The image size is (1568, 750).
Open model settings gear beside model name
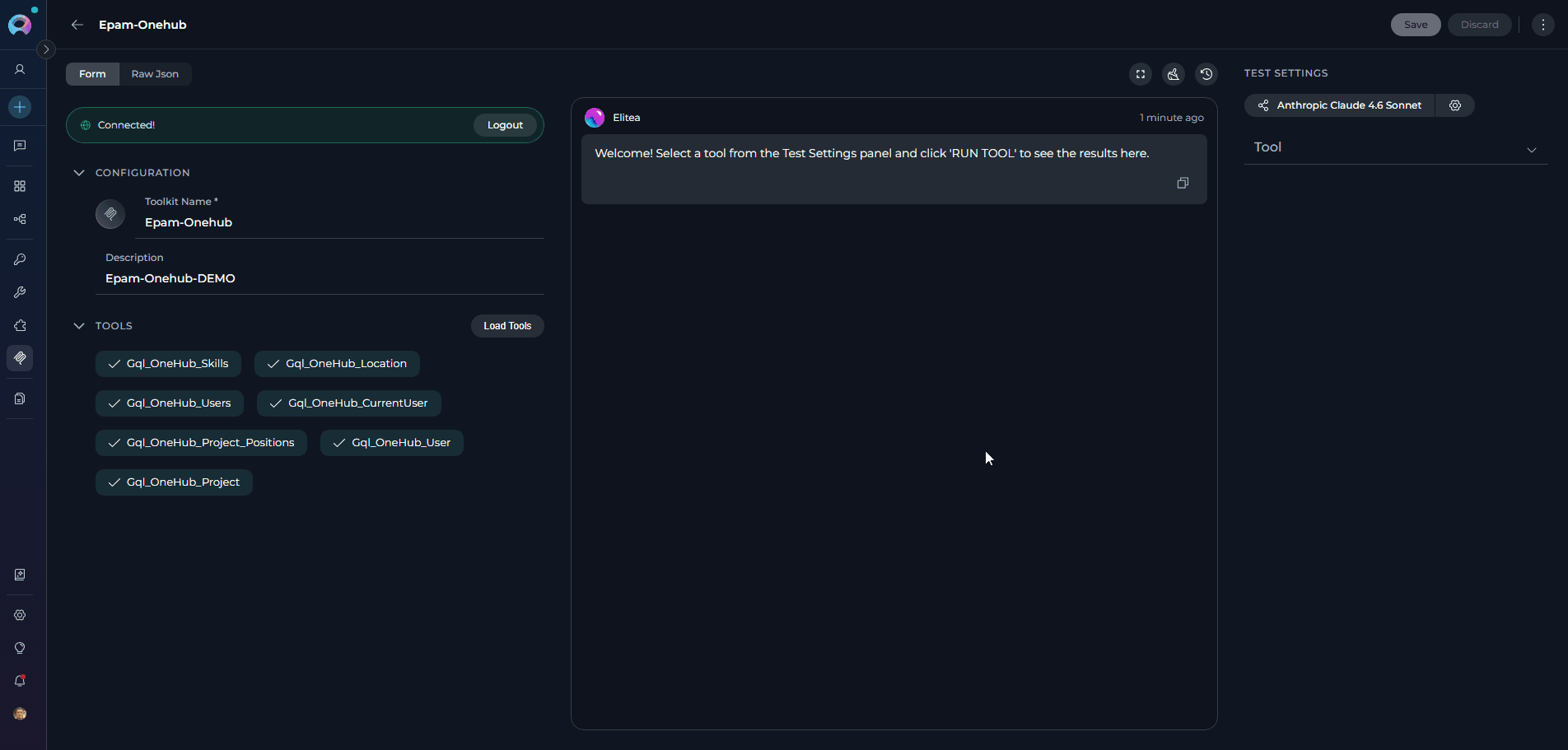coord(1455,105)
